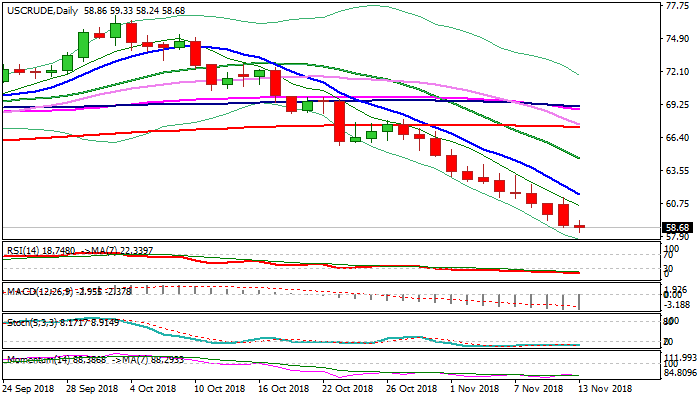Click the current price tag 58.68
The height and width of the screenshot is (400, 700).
[677, 228]
